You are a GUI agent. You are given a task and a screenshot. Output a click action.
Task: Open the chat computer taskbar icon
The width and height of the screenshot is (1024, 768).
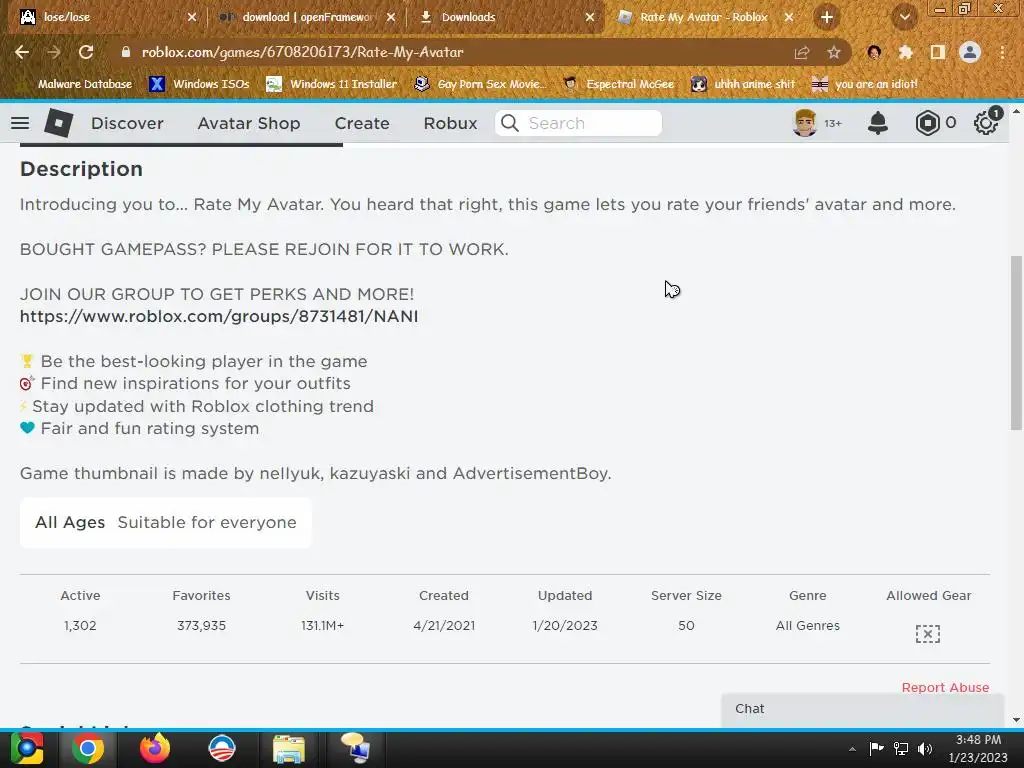pos(355,748)
